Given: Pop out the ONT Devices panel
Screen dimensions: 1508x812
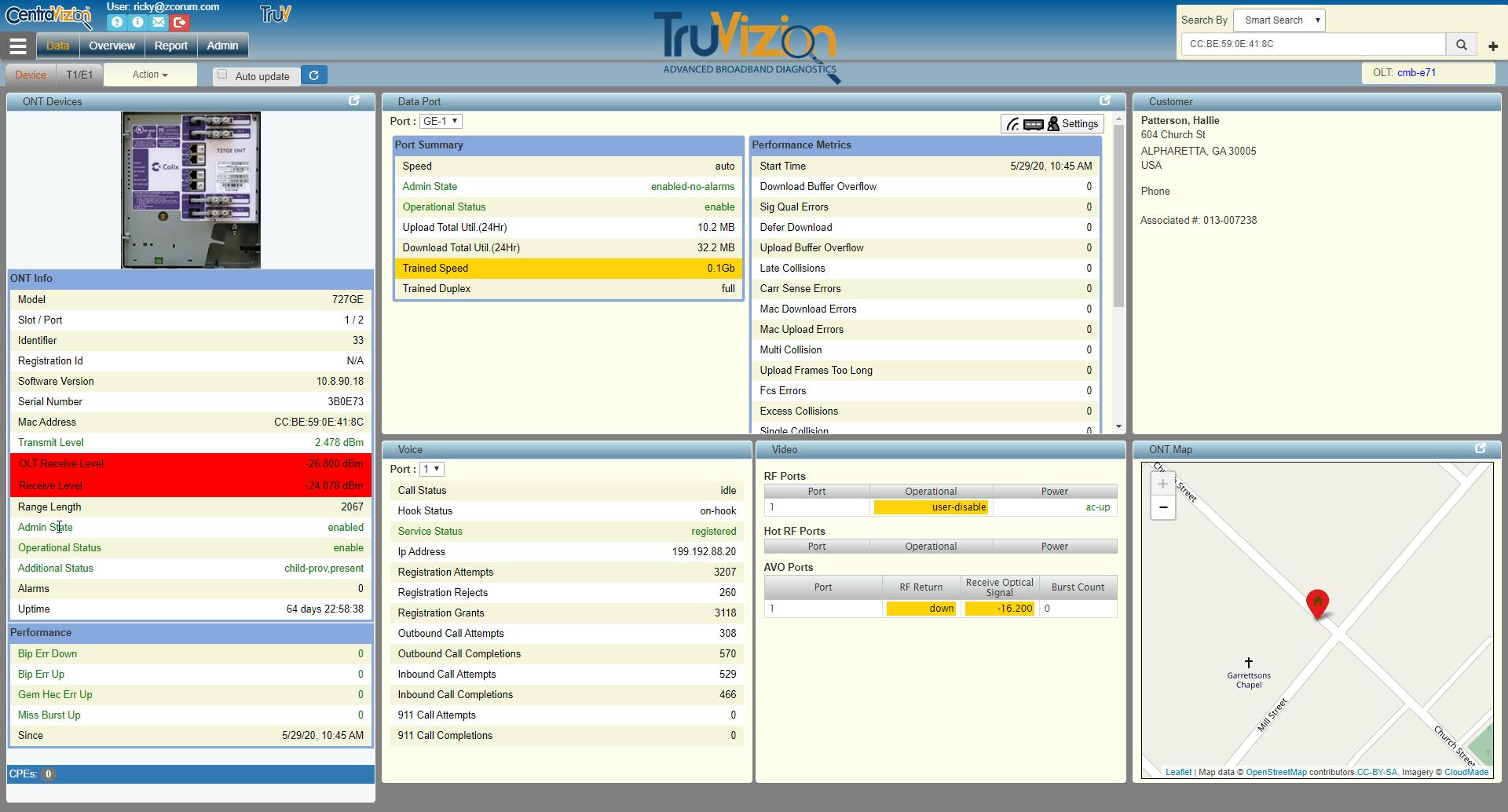Looking at the screenshot, I should pyautogui.click(x=354, y=101).
